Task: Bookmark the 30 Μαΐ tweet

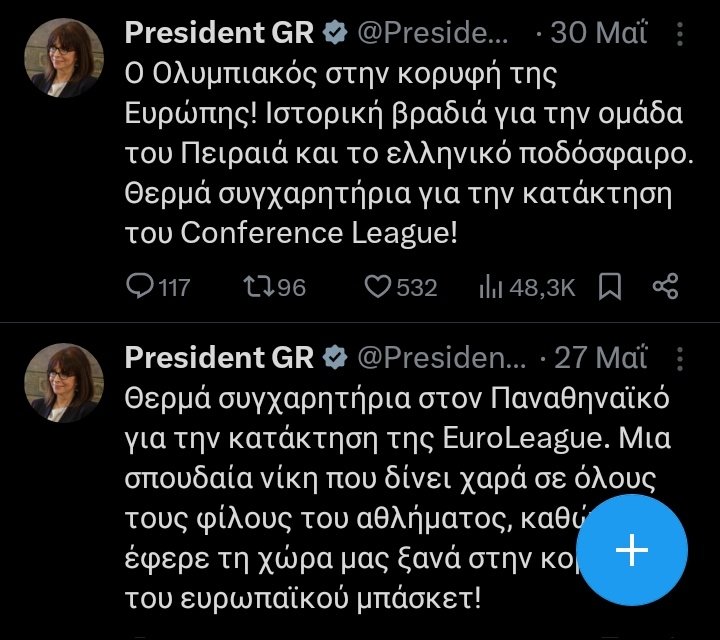Action: click(x=610, y=288)
